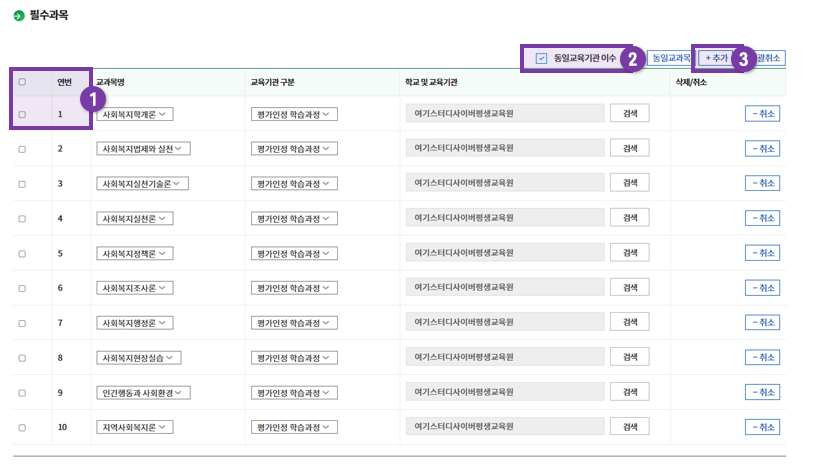Cancel row 5 with its 취소 button
The width and height of the screenshot is (815, 465).
click(x=763, y=253)
